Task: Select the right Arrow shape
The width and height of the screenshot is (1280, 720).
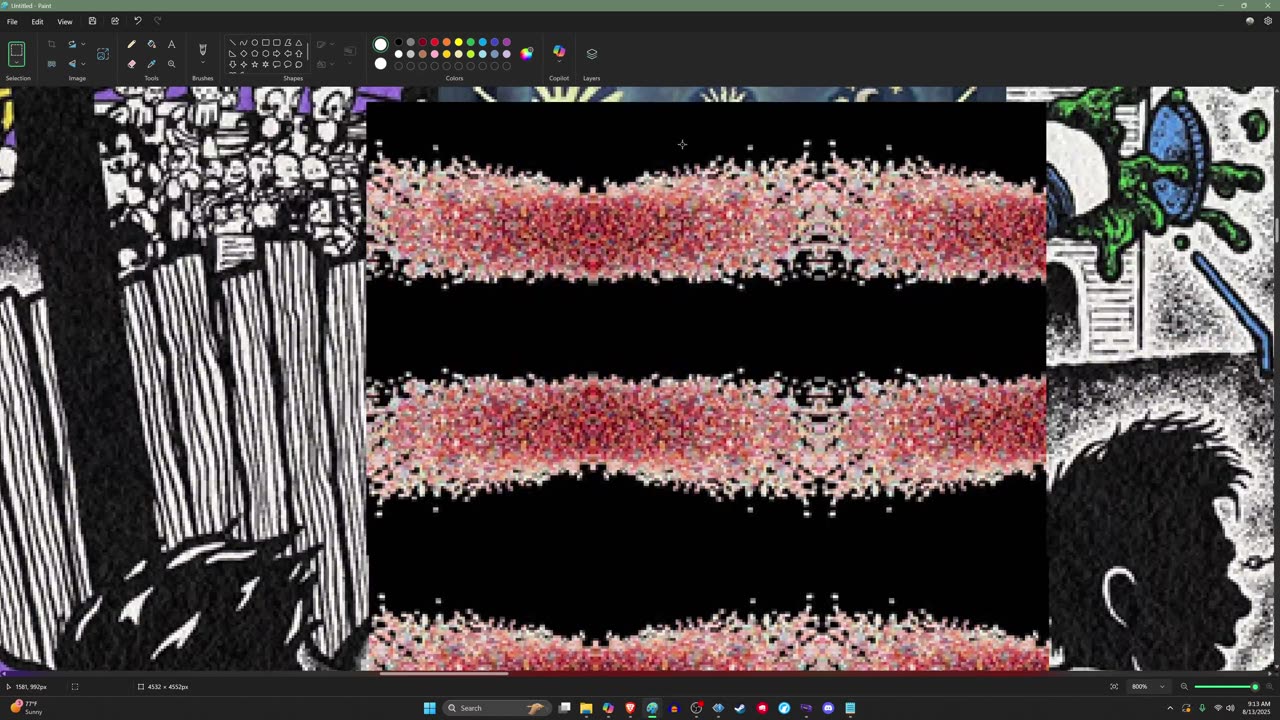Action: click(x=276, y=53)
